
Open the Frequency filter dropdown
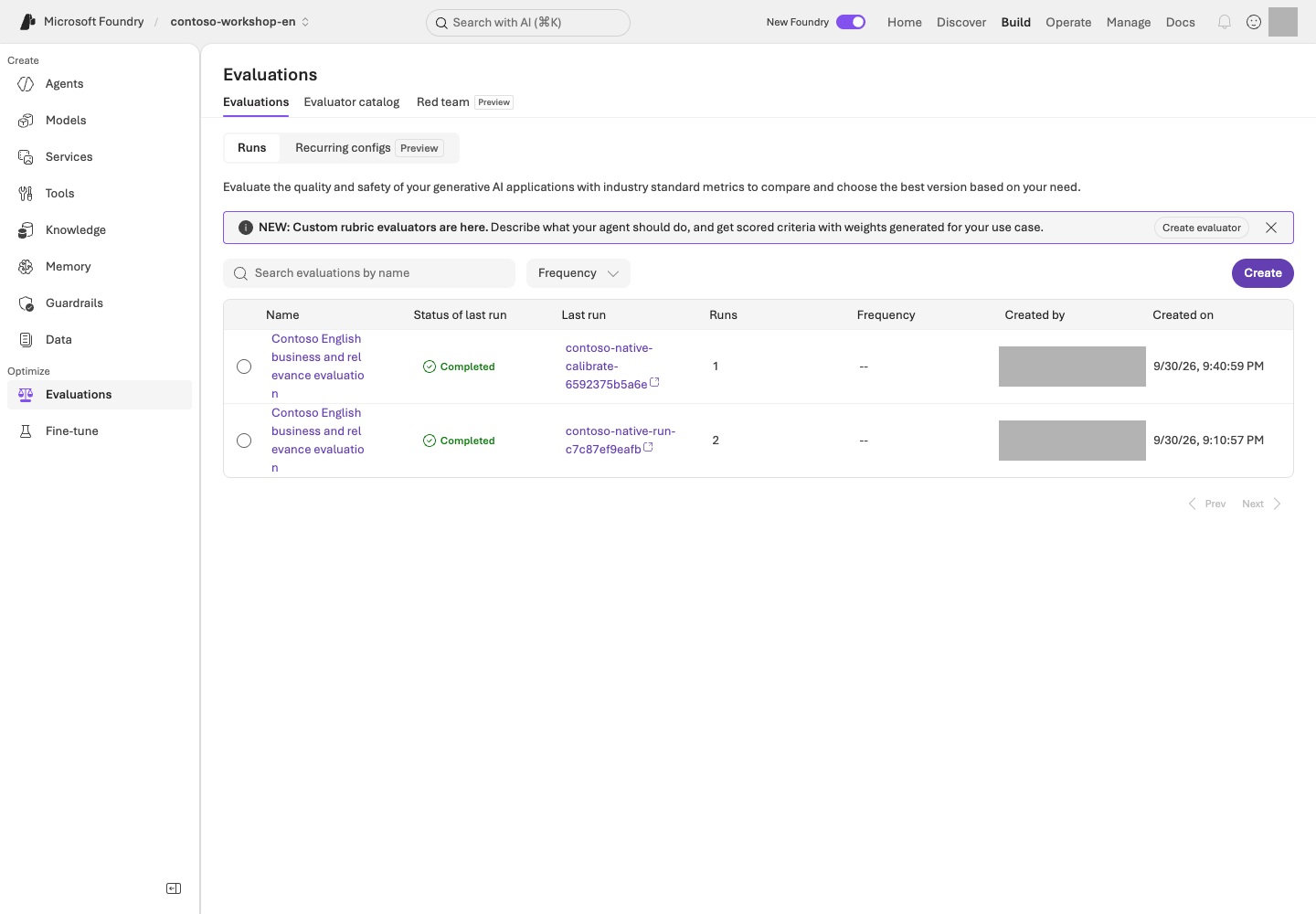click(578, 273)
